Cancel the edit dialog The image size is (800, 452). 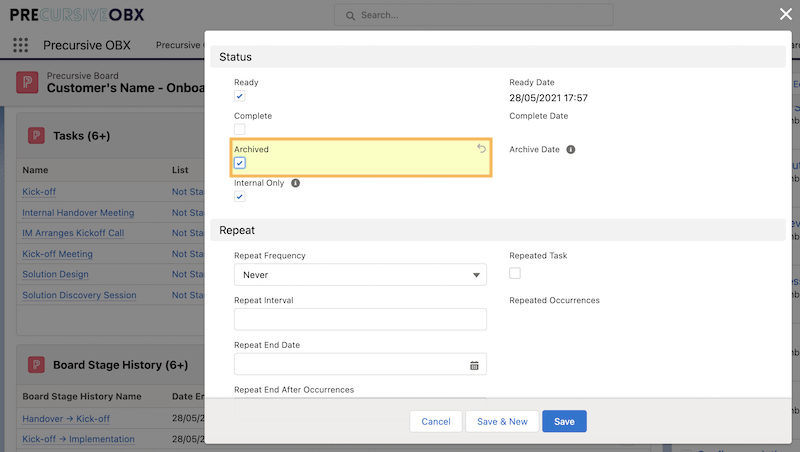point(436,421)
